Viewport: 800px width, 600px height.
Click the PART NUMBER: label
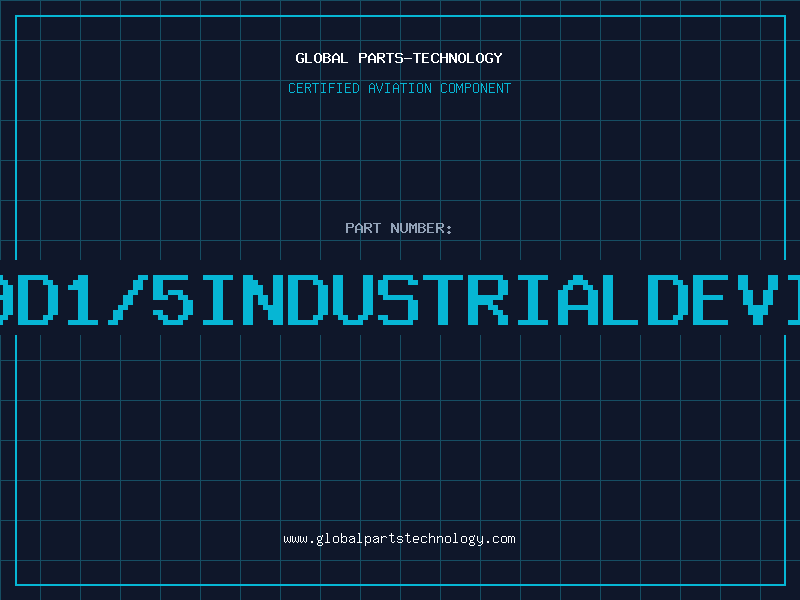(399, 228)
